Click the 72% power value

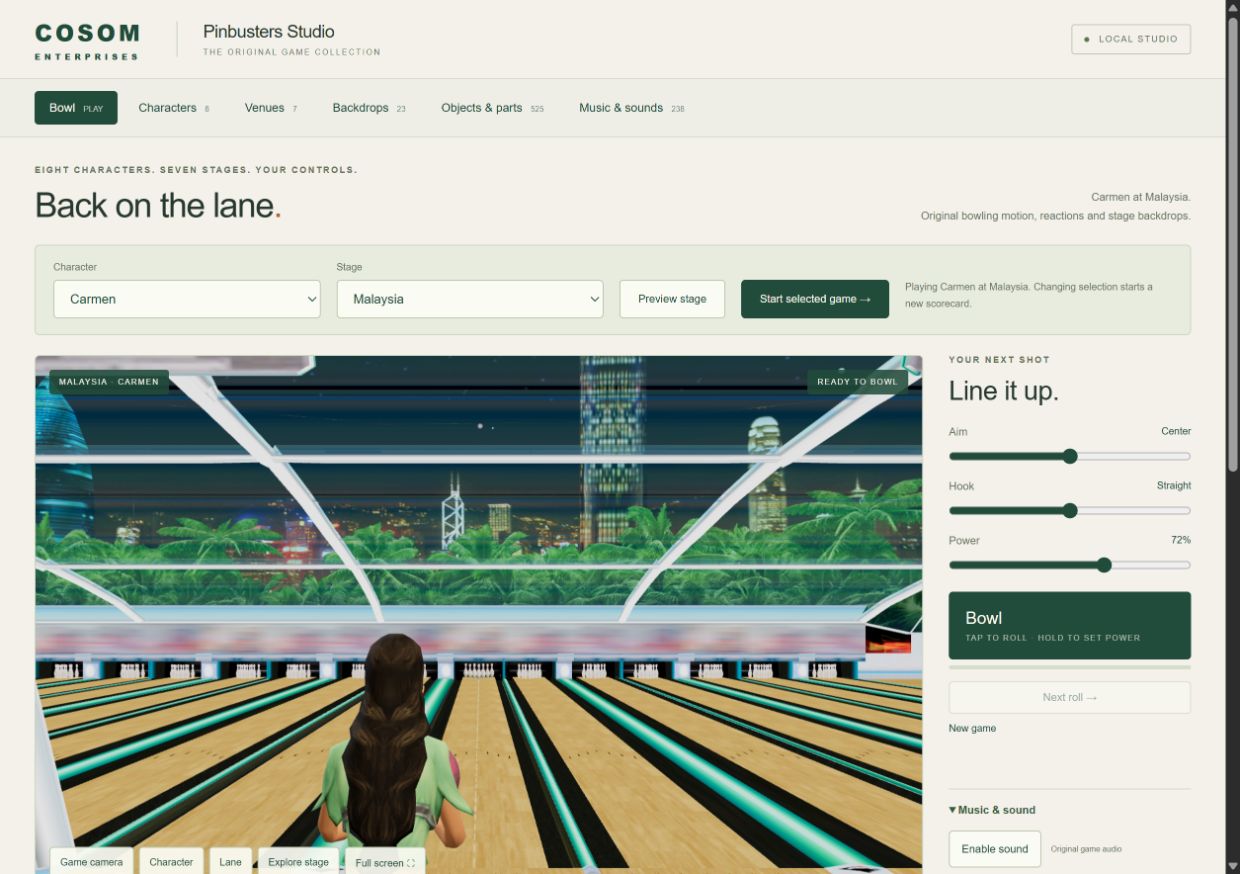coord(1181,540)
